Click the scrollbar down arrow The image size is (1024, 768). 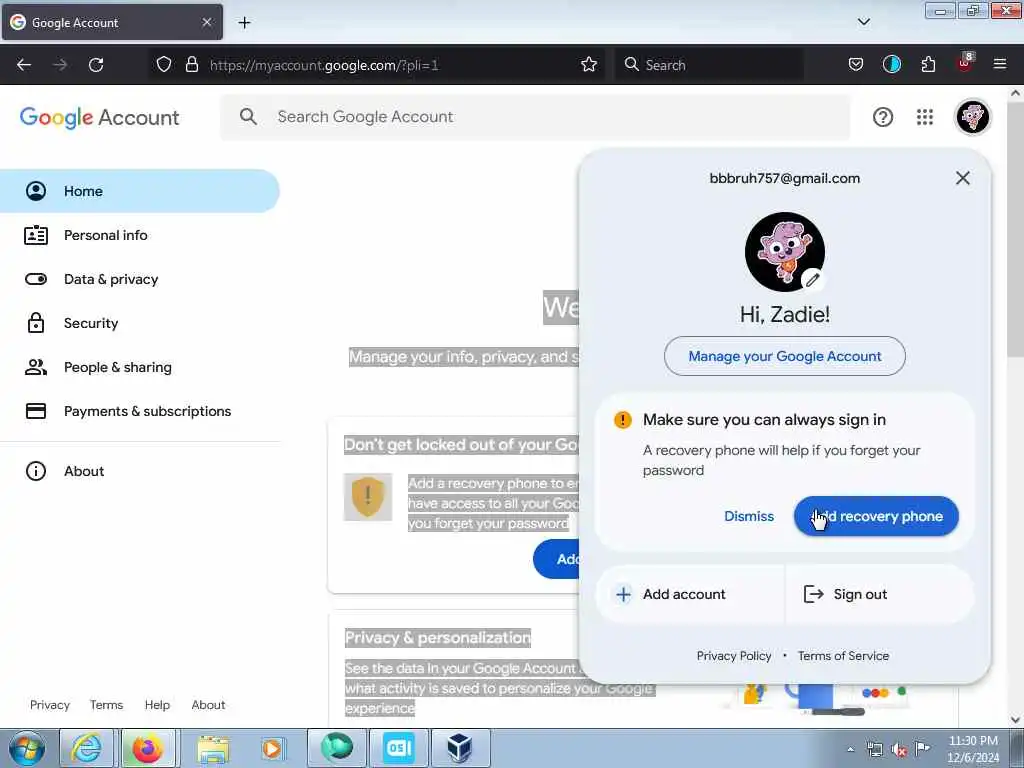[1015, 720]
